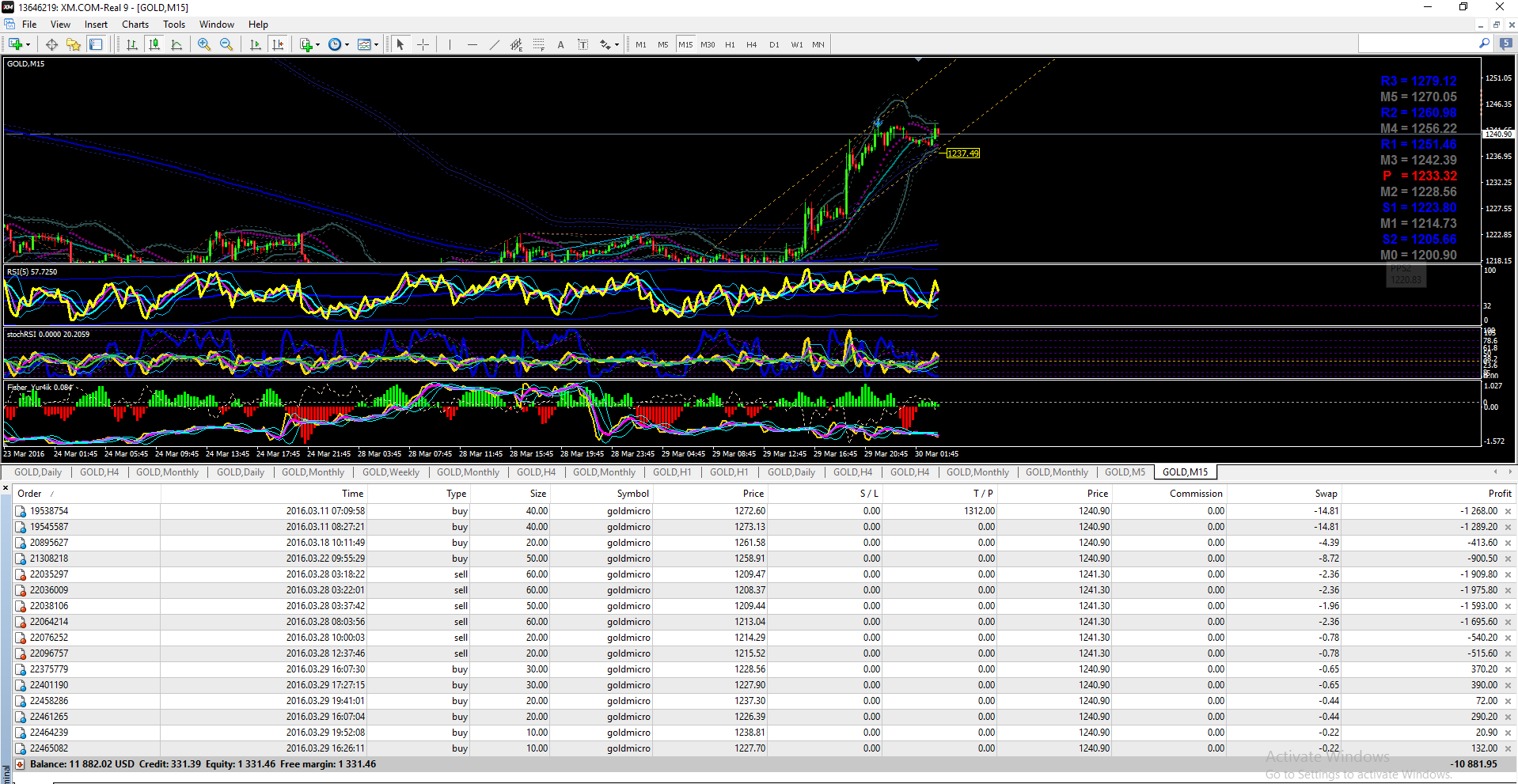Open the chart templates icon
Image resolution: width=1518 pixels, height=784 pixels.
point(364,44)
